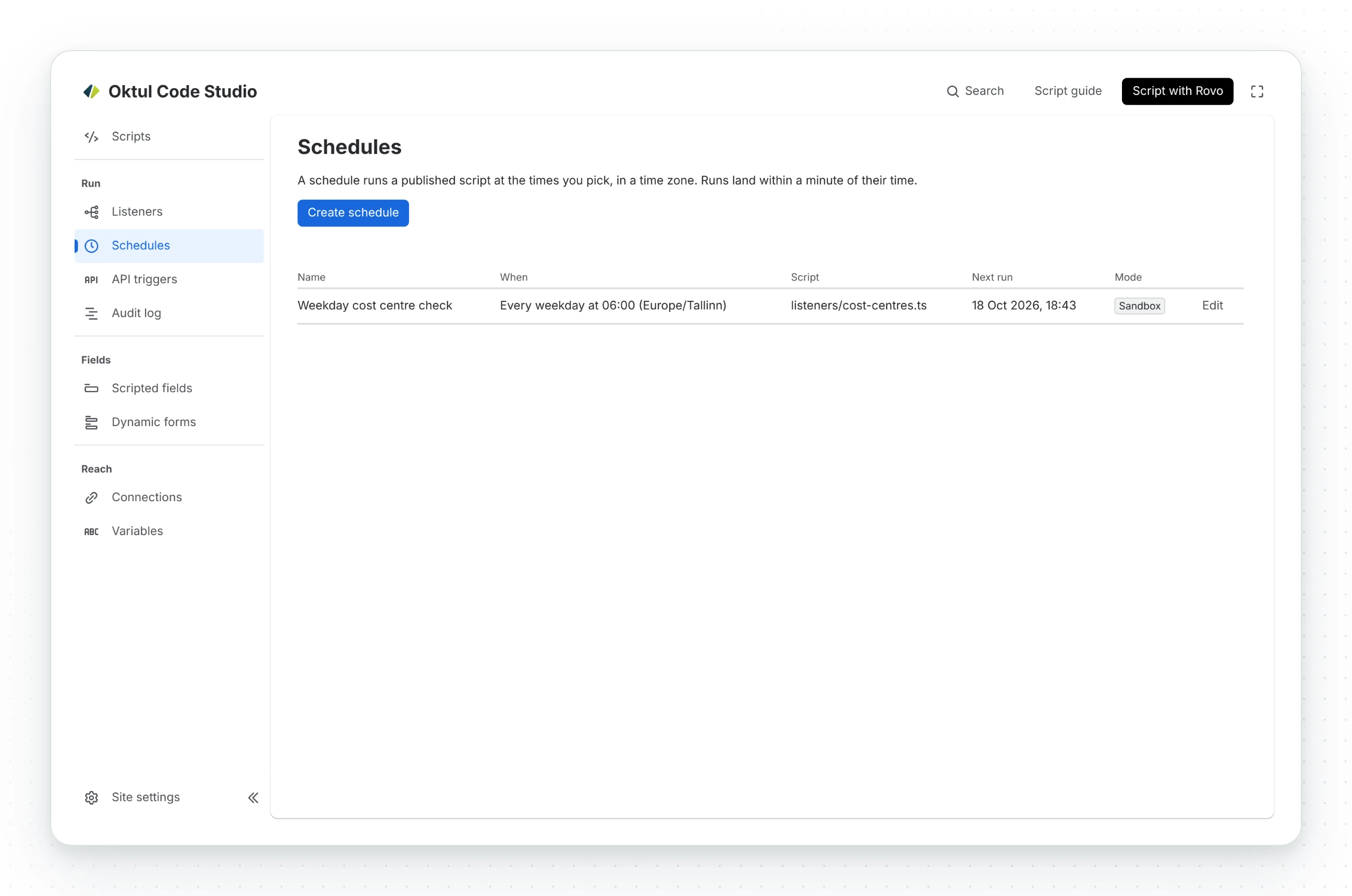Image resolution: width=1352 pixels, height=896 pixels.
Task: Click the Sandbox mode badge
Action: point(1139,306)
